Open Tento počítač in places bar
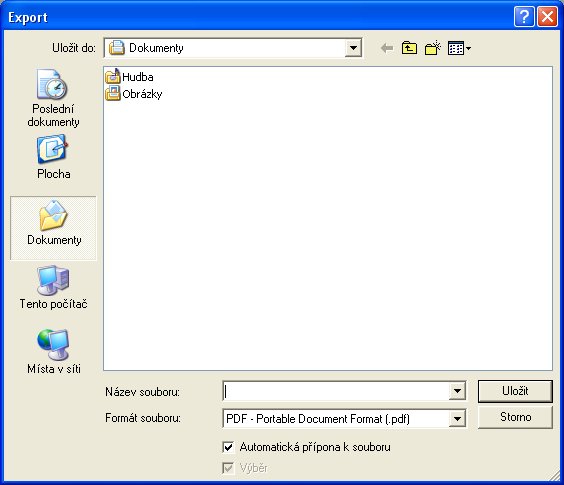 pos(53,287)
